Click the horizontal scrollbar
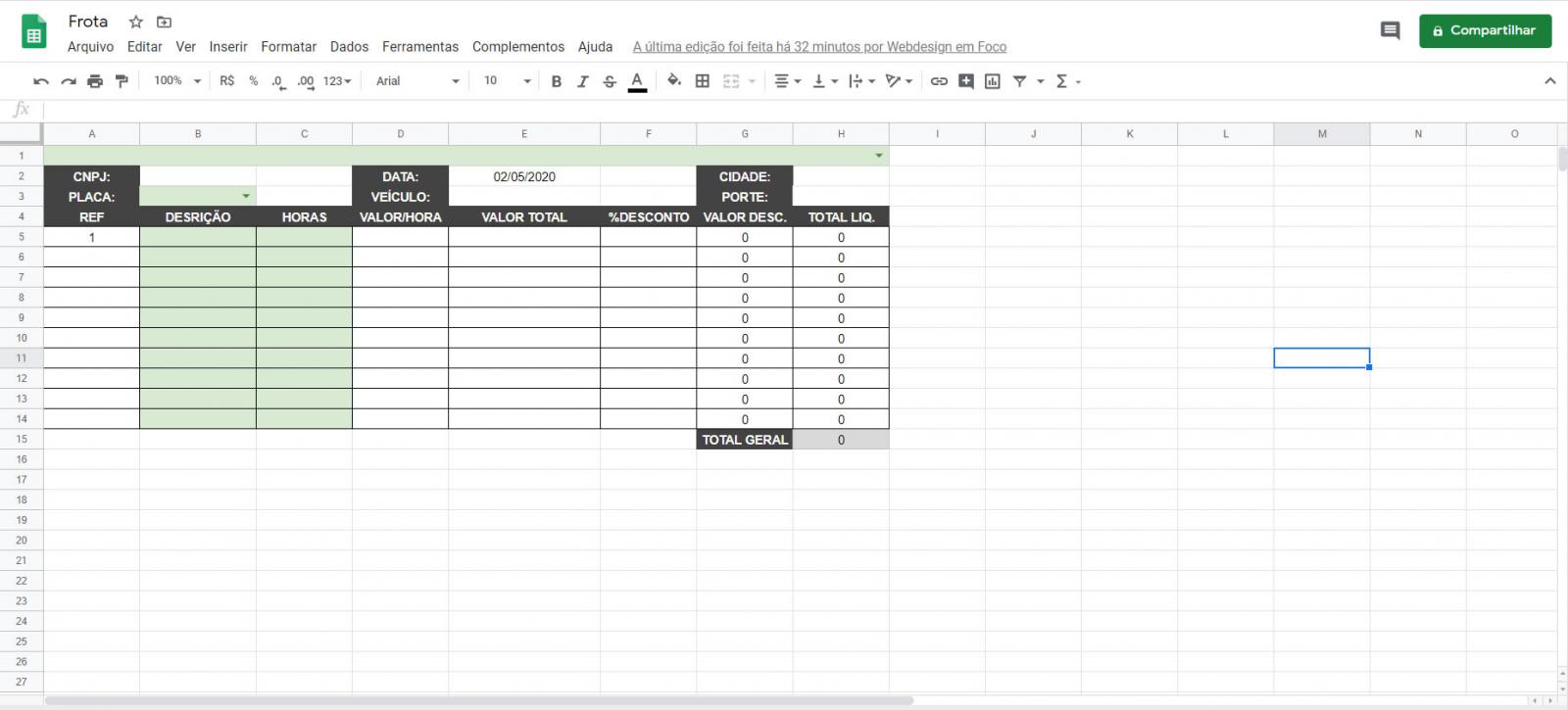Viewport: 1568px width, 710px height. (480, 700)
